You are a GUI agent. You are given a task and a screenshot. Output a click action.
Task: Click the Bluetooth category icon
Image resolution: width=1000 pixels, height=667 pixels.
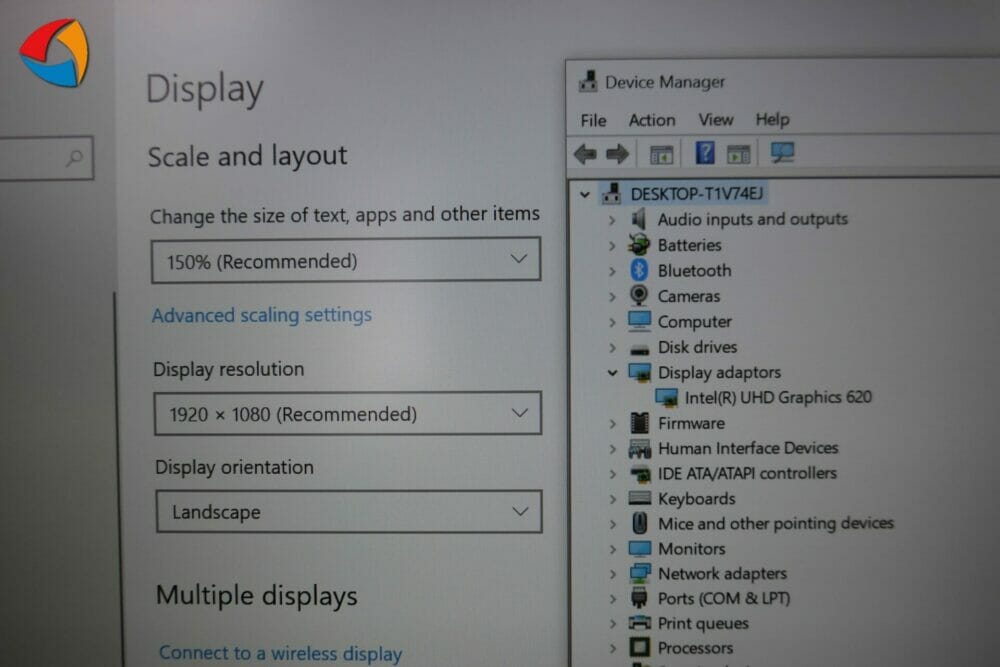[x=639, y=270]
